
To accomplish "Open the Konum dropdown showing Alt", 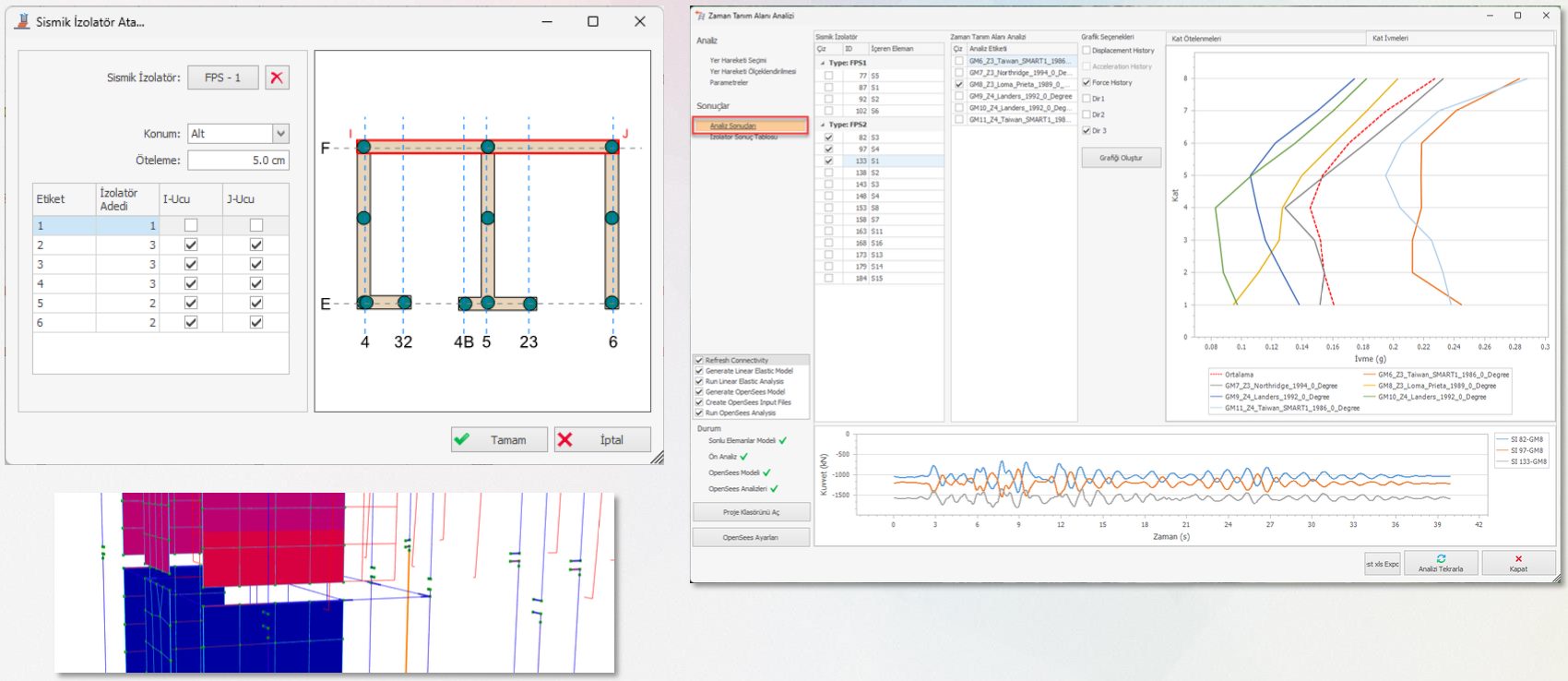I will 280,134.
